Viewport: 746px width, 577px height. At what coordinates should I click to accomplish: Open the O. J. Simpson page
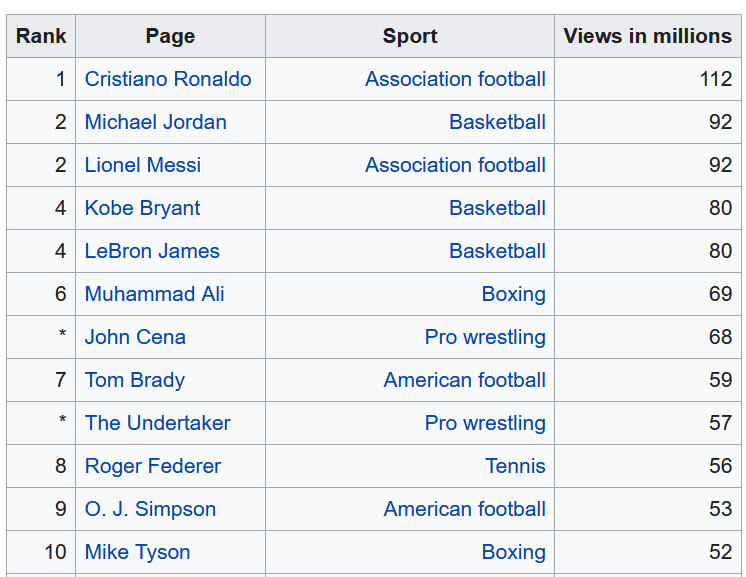pyautogui.click(x=150, y=509)
